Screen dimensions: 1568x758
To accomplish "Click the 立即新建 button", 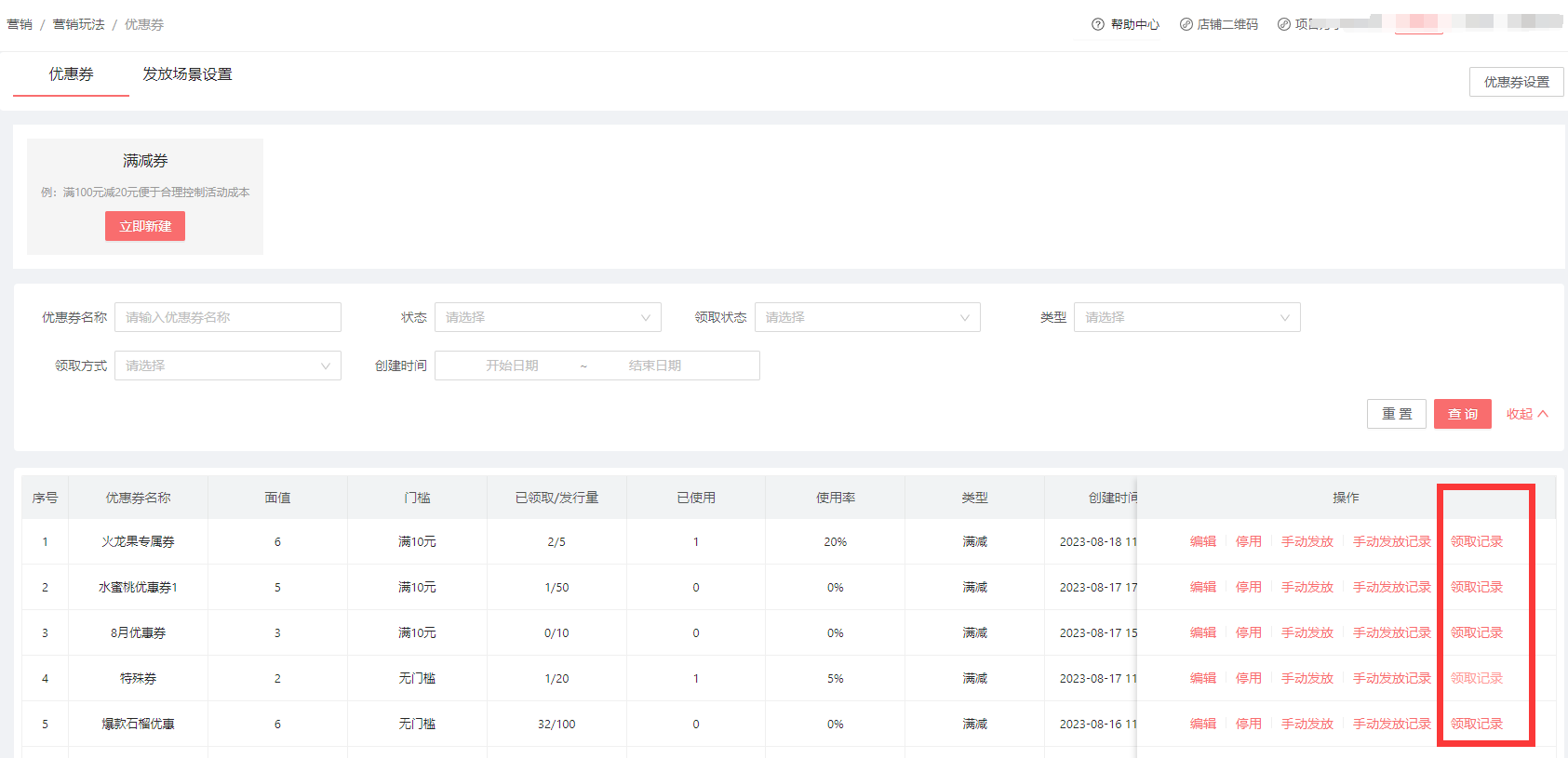I will pos(145,226).
